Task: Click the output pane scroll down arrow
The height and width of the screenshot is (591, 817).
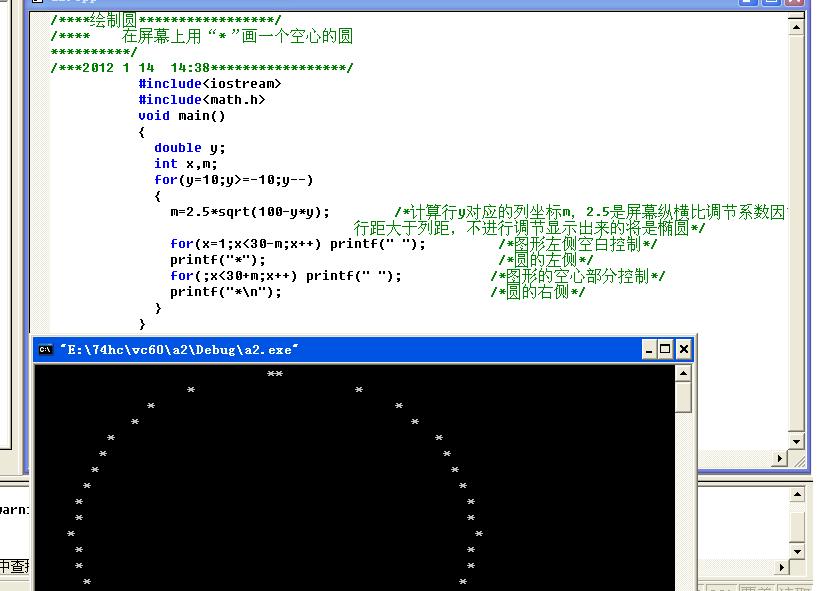Action: (x=797, y=551)
